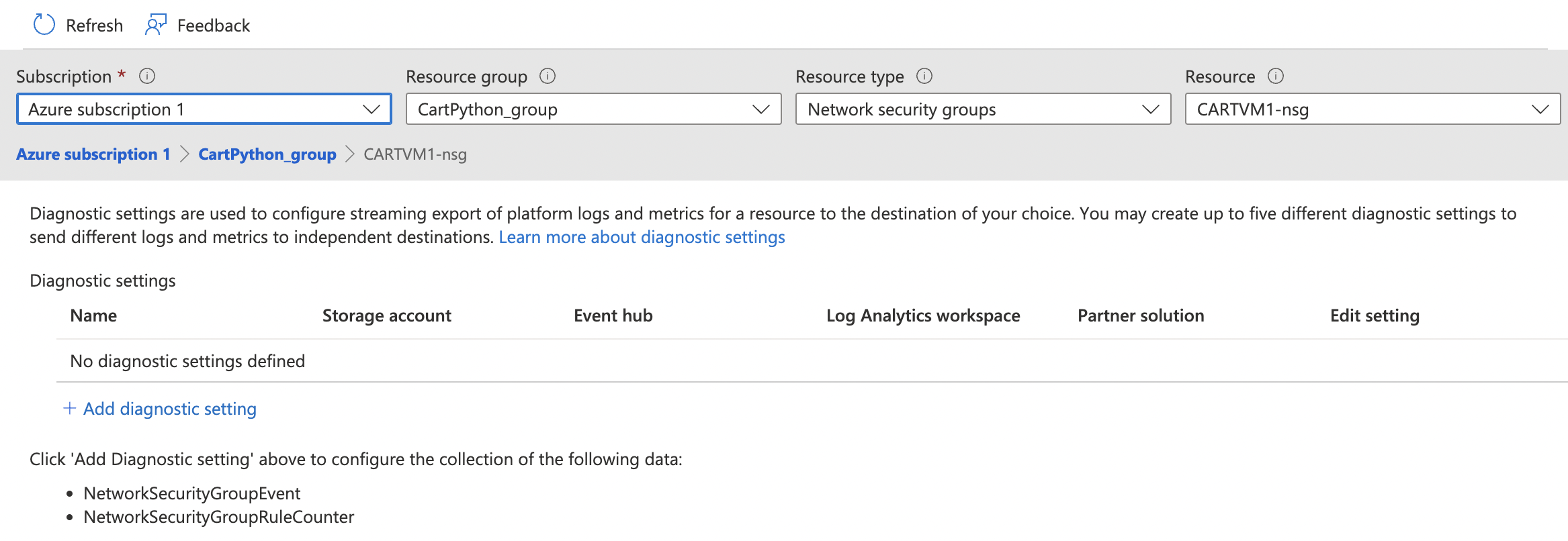This screenshot has width=1568, height=541.
Task: Click the Subscription field label
Action: point(64,77)
